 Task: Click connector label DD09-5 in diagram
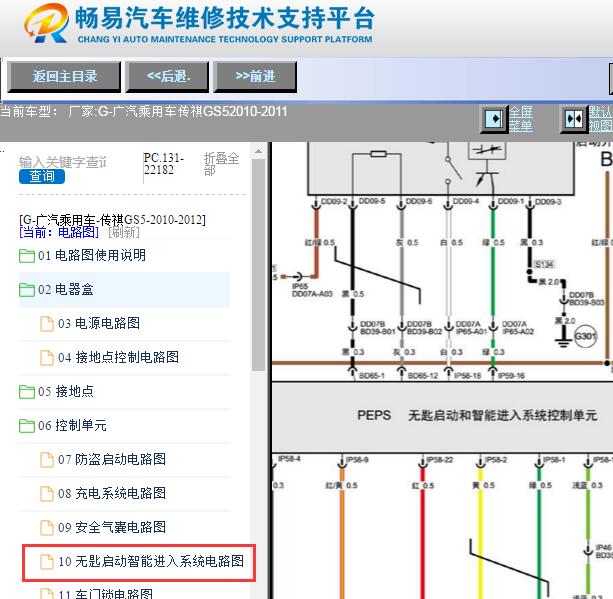372,201
